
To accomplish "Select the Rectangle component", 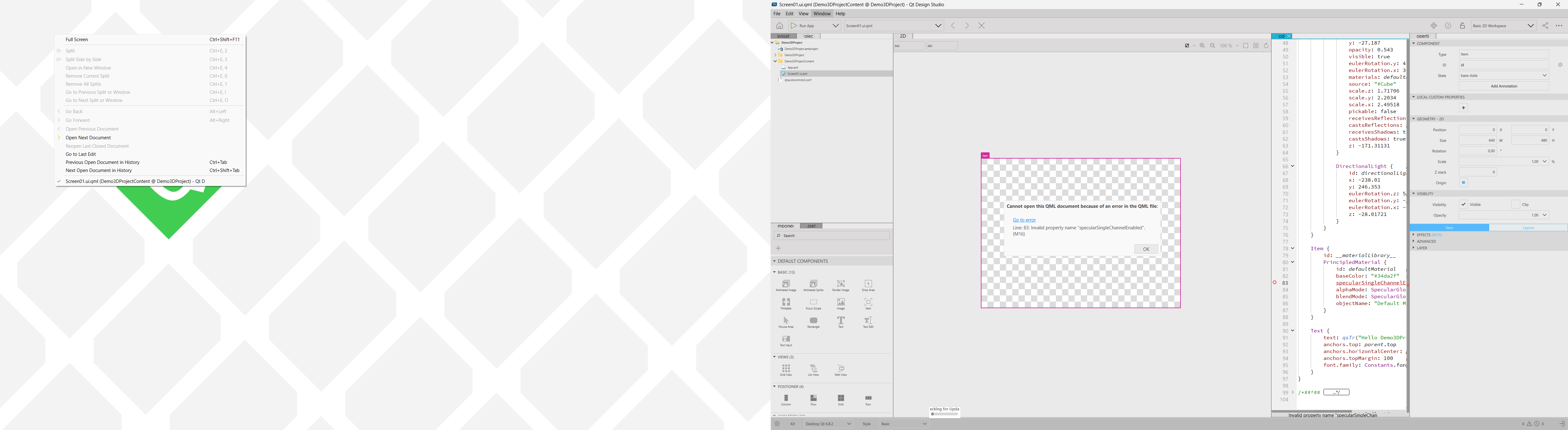I will 813,322.
